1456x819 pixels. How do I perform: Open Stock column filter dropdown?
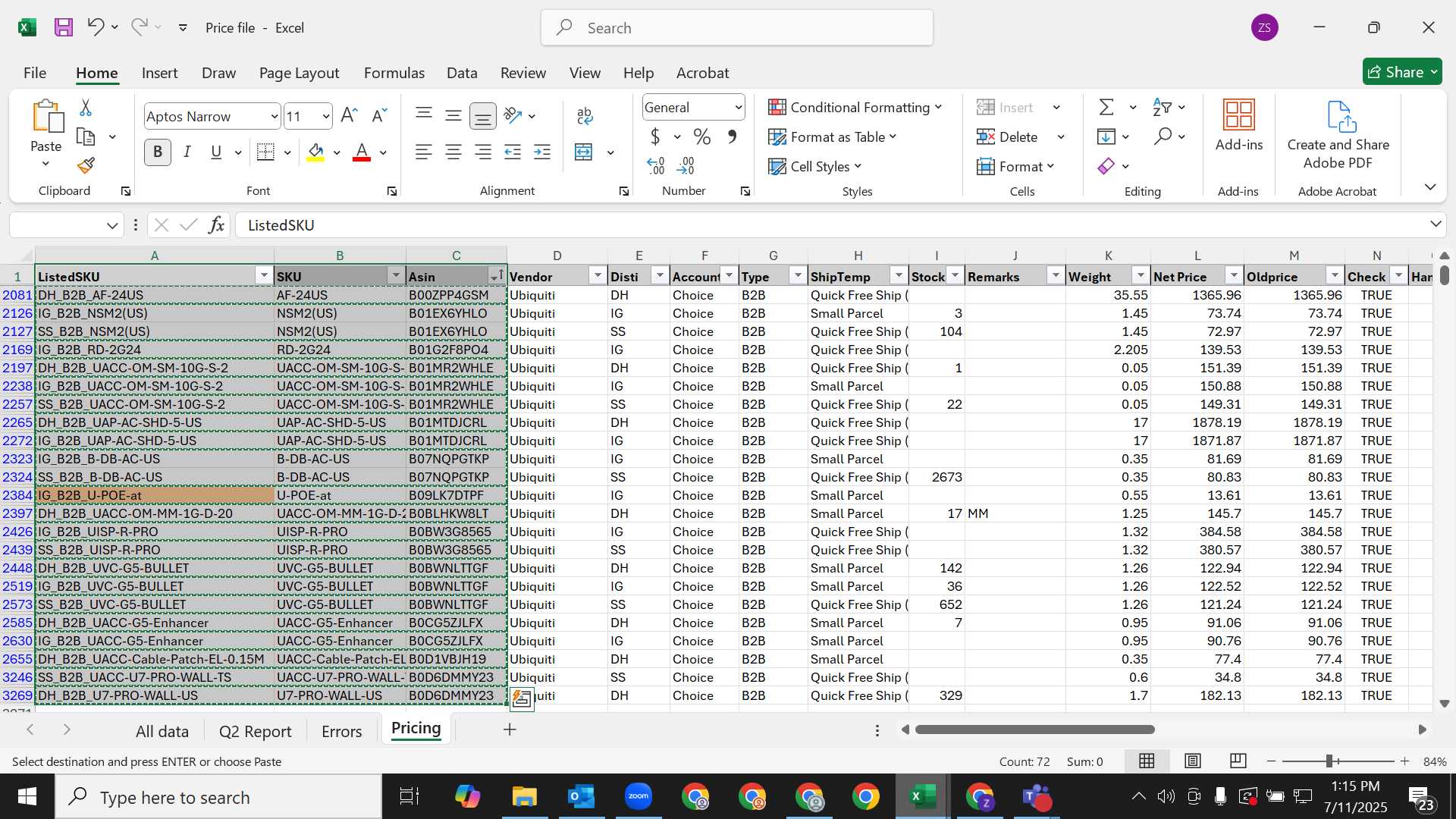(x=955, y=276)
